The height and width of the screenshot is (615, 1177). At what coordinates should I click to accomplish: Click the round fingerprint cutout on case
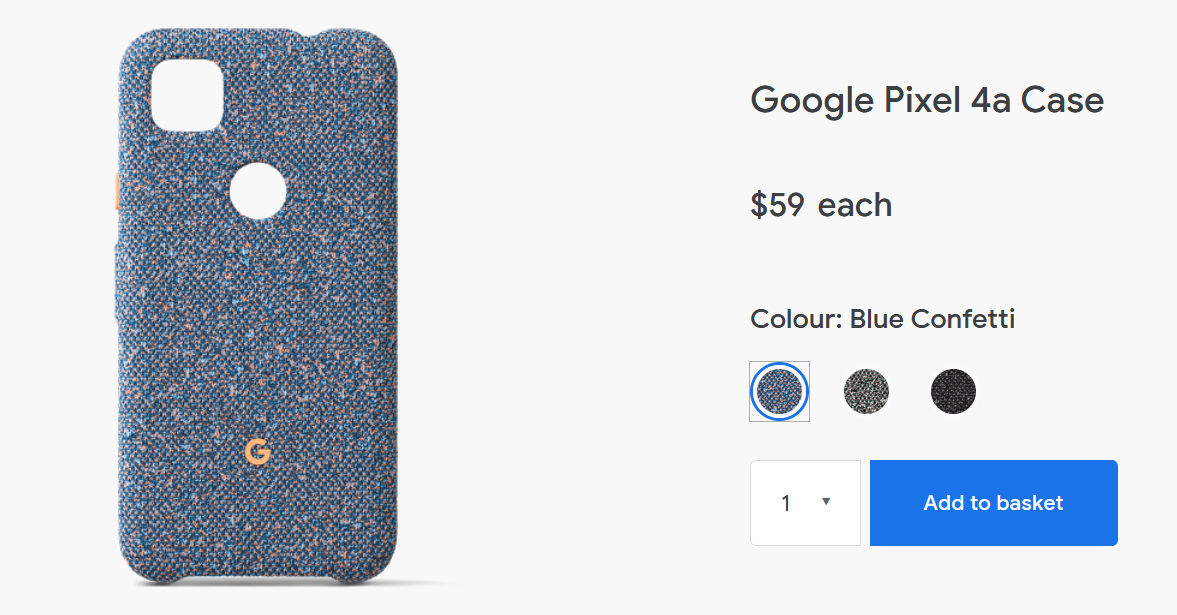click(x=257, y=191)
